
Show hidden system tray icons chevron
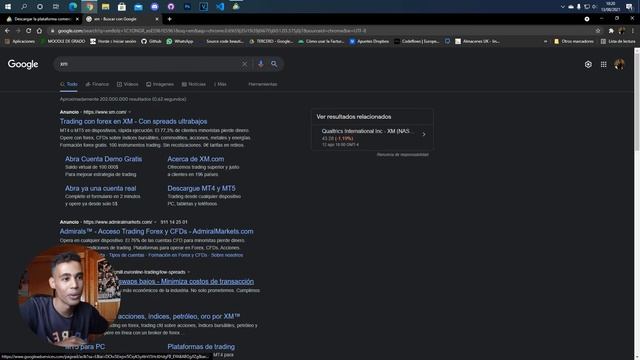tap(562, 7)
